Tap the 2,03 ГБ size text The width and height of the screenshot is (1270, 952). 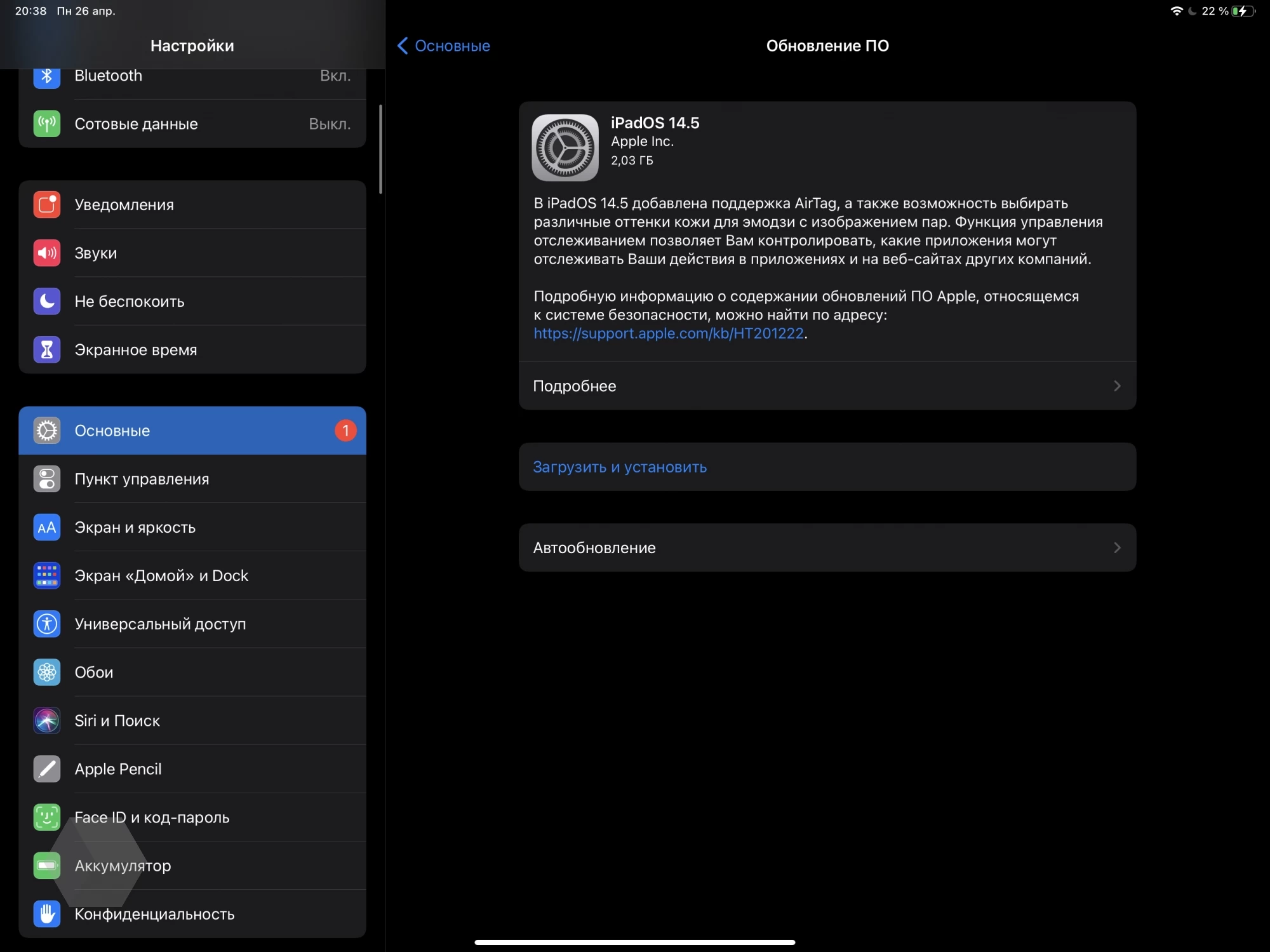[632, 161]
